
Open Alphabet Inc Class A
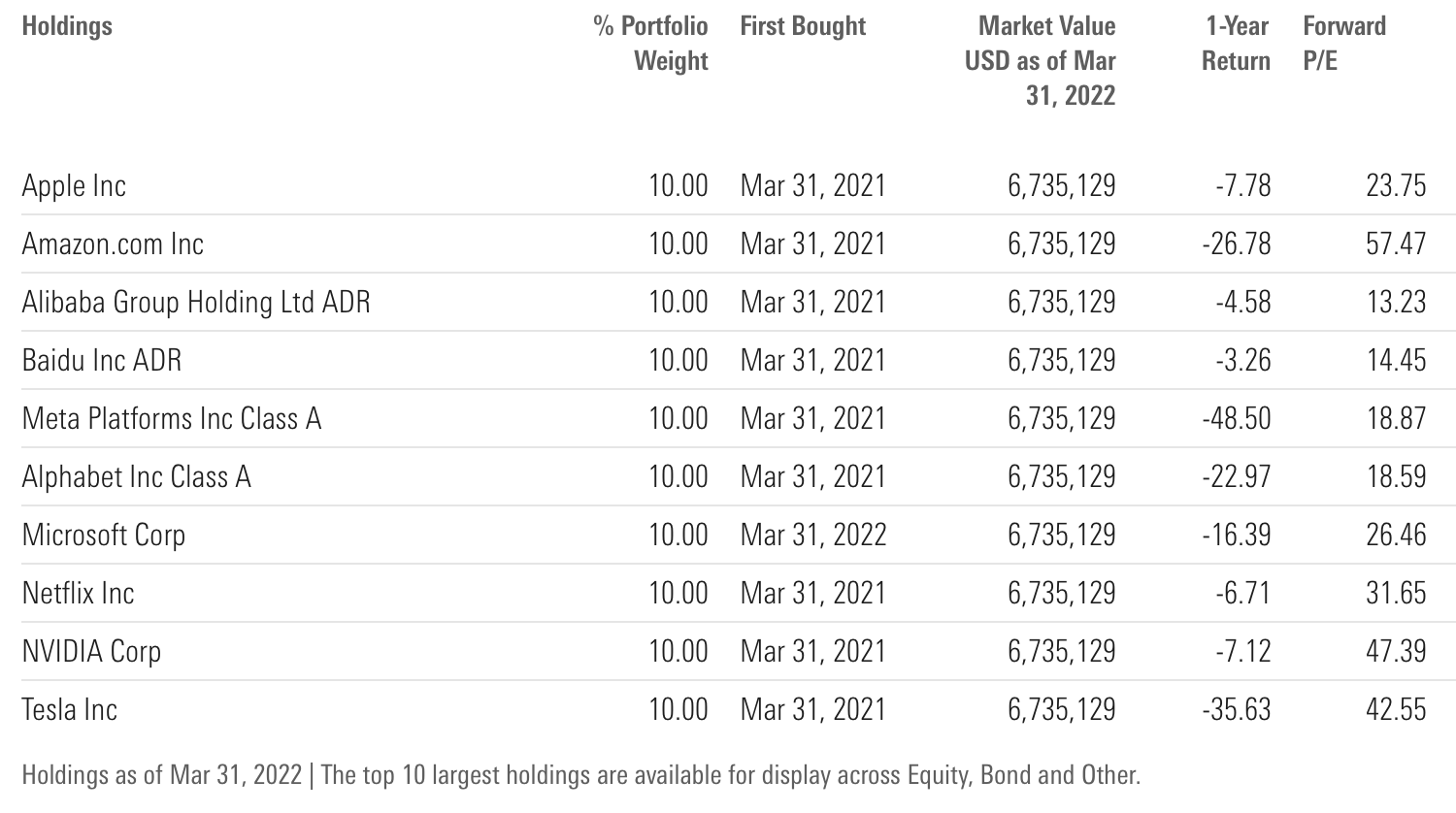click(x=137, y=476)
